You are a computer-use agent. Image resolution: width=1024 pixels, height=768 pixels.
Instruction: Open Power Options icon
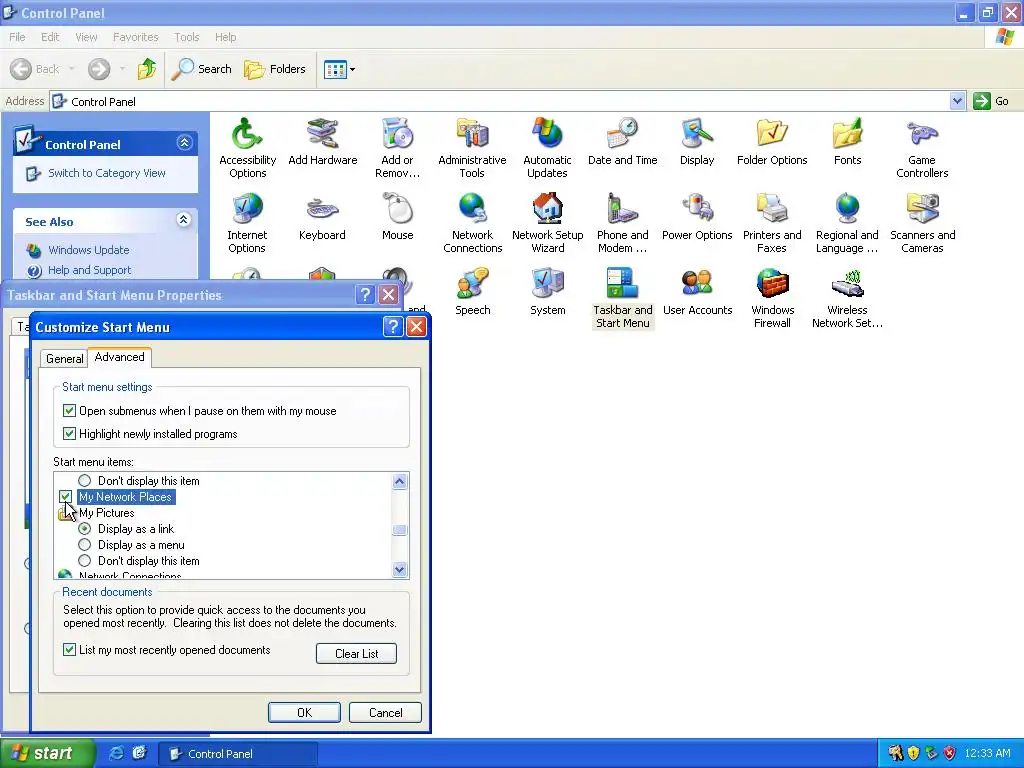pyautogui.click(x=697, y=217)
